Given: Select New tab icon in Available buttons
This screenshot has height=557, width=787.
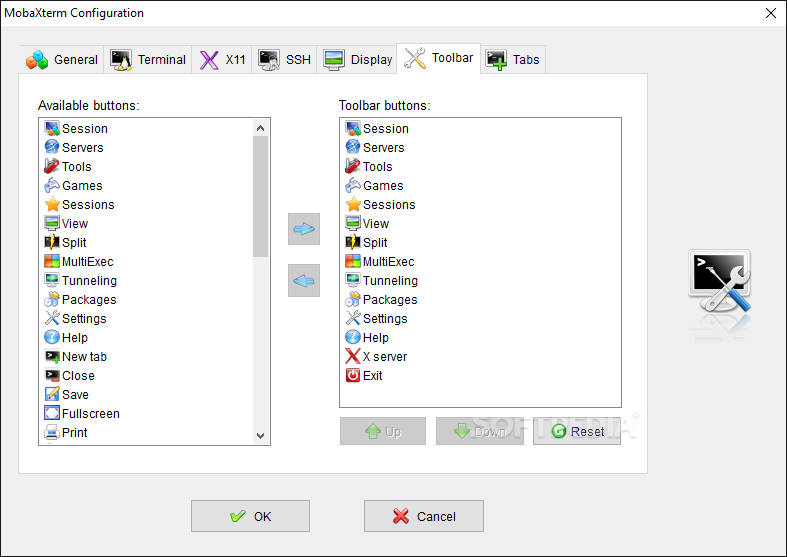Looking at the screenshot, I should [x=52, y=356].
